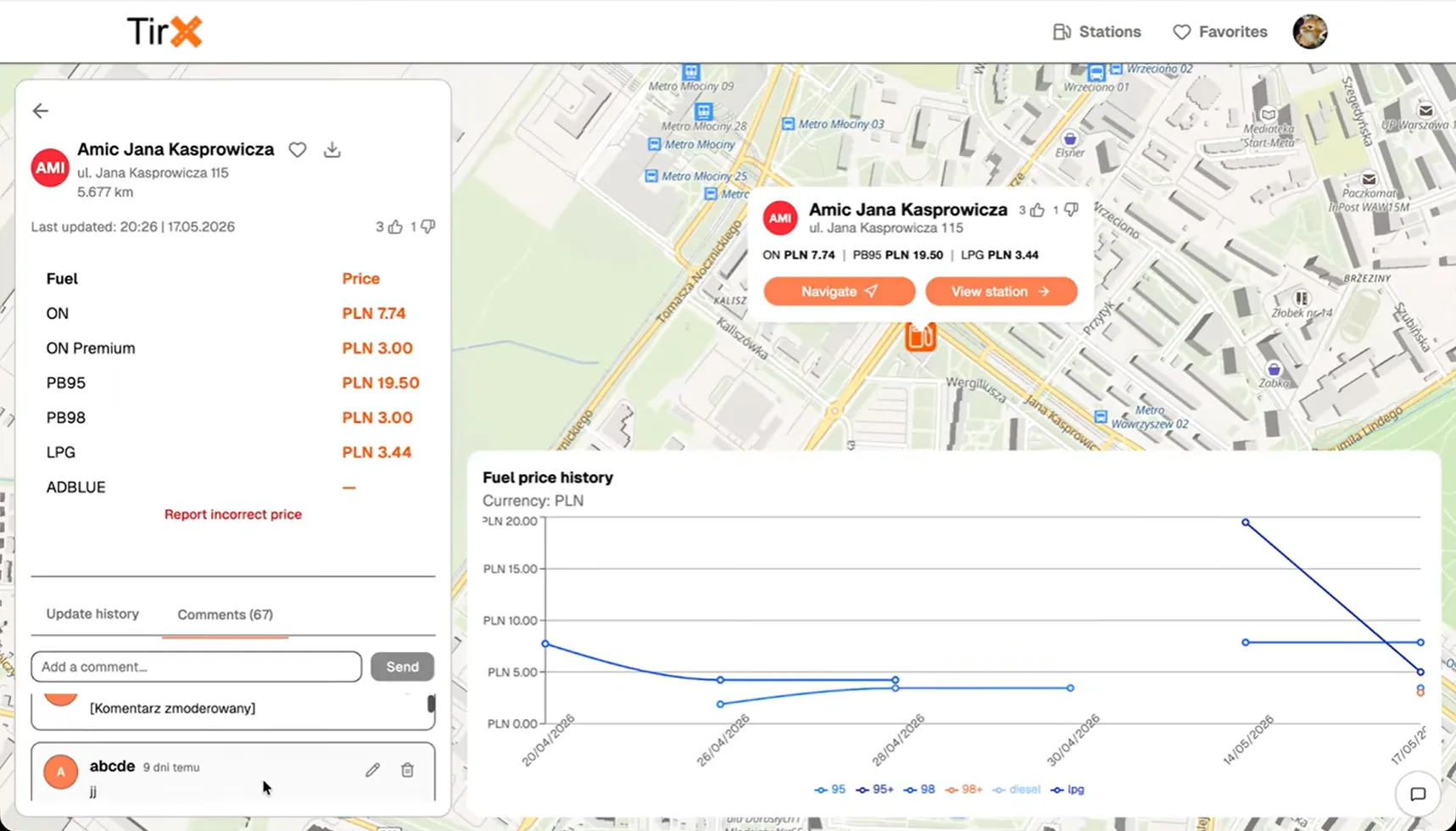Click thumbs up icon in station panel
This screenshot has width=1456, height=831.
click(395, 226)
